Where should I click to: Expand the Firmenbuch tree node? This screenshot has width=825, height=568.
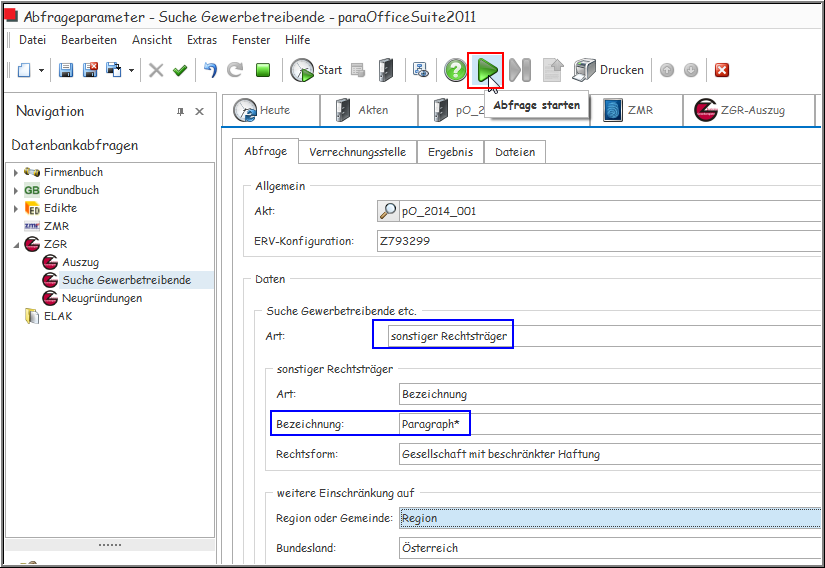16,173
